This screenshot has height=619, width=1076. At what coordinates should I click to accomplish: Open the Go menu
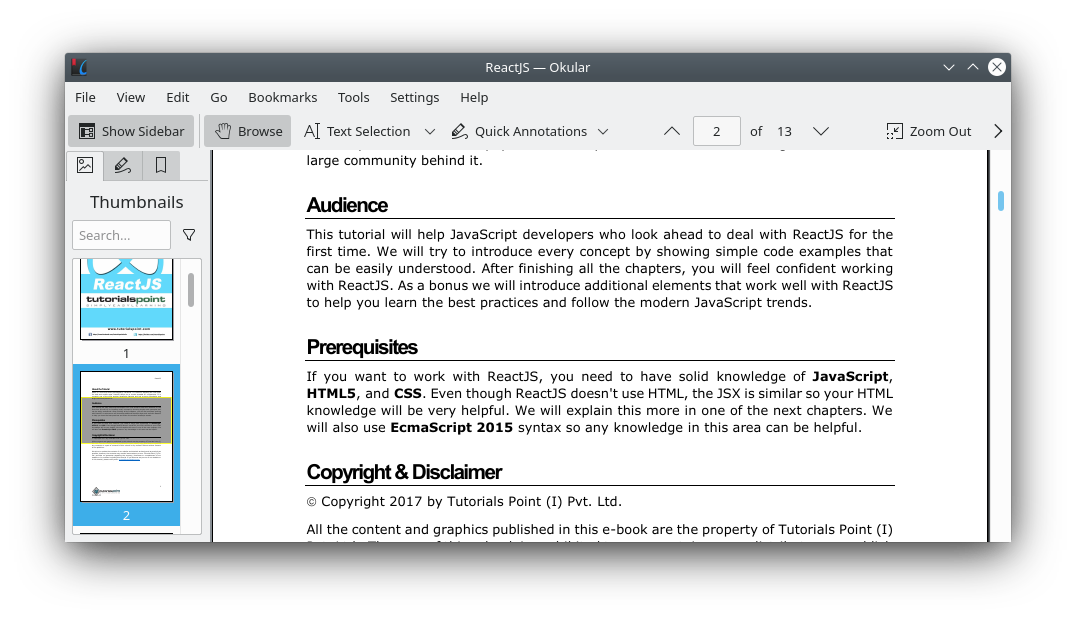point(219,97)
